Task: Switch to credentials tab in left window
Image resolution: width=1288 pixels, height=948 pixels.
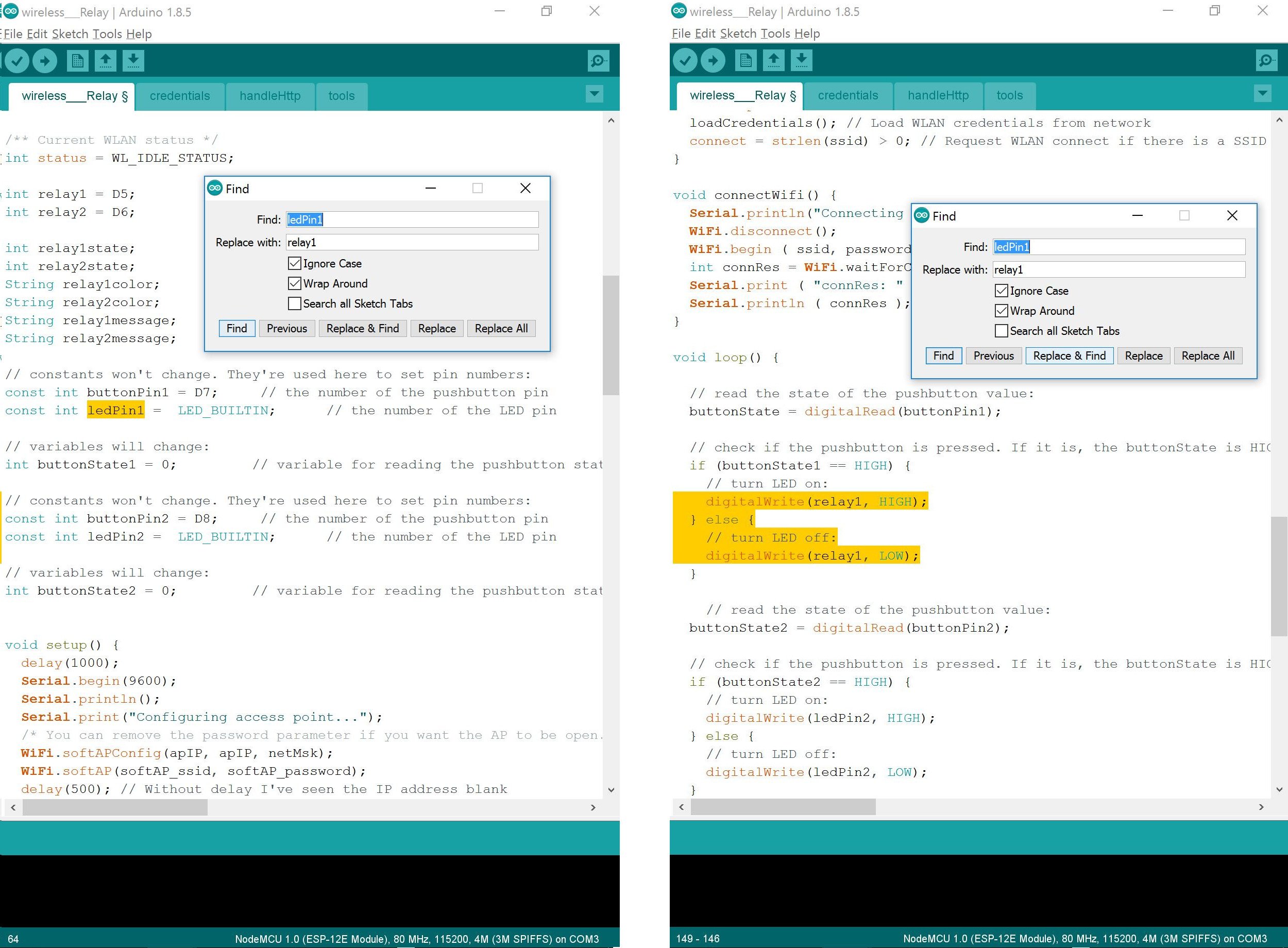Action: pos(180,96)
